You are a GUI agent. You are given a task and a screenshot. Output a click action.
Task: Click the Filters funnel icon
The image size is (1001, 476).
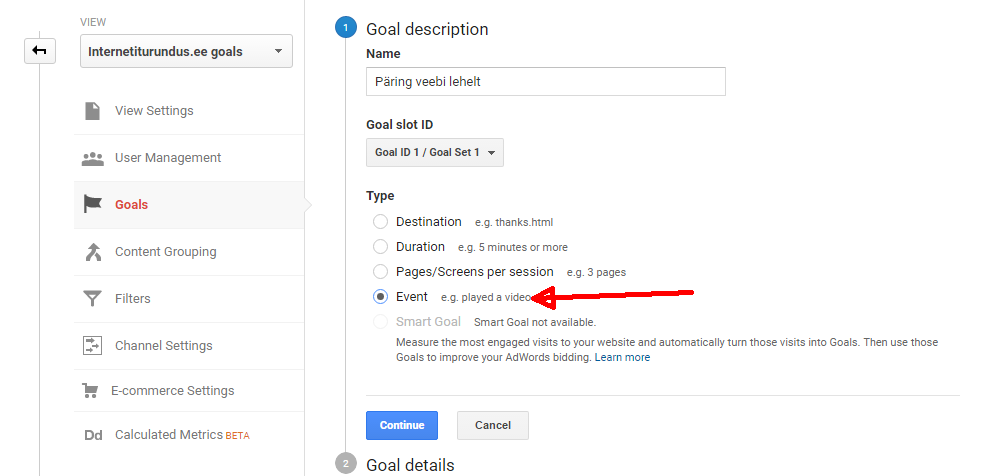pyautogui.click(x=92, y=299)
